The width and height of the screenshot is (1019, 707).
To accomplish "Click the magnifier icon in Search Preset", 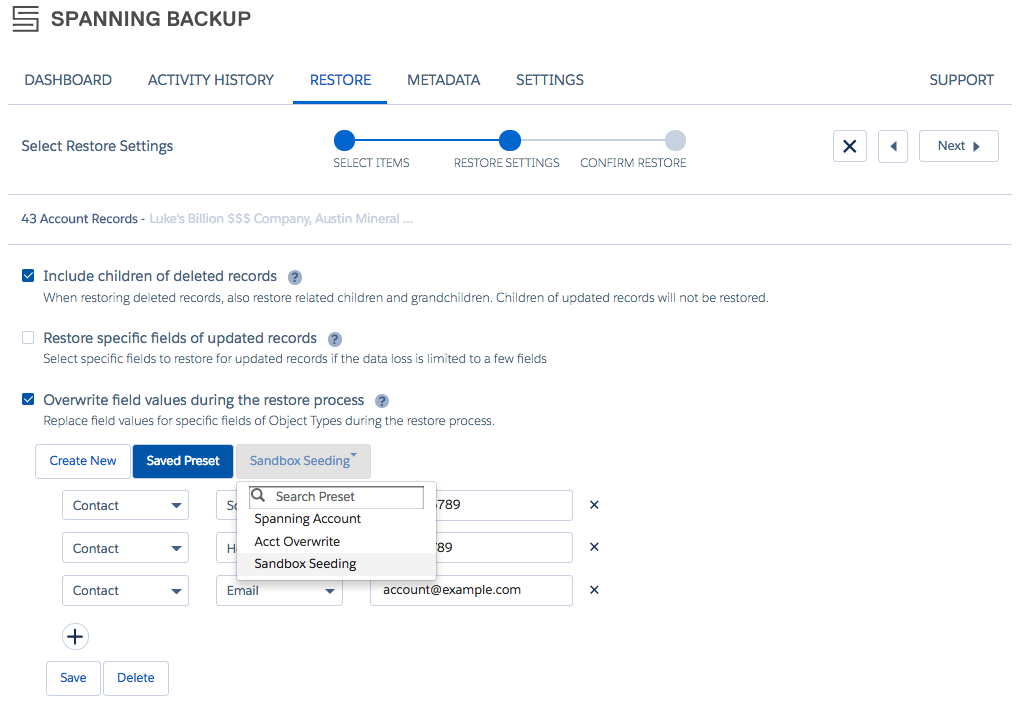I will click(x=258, y=496).
